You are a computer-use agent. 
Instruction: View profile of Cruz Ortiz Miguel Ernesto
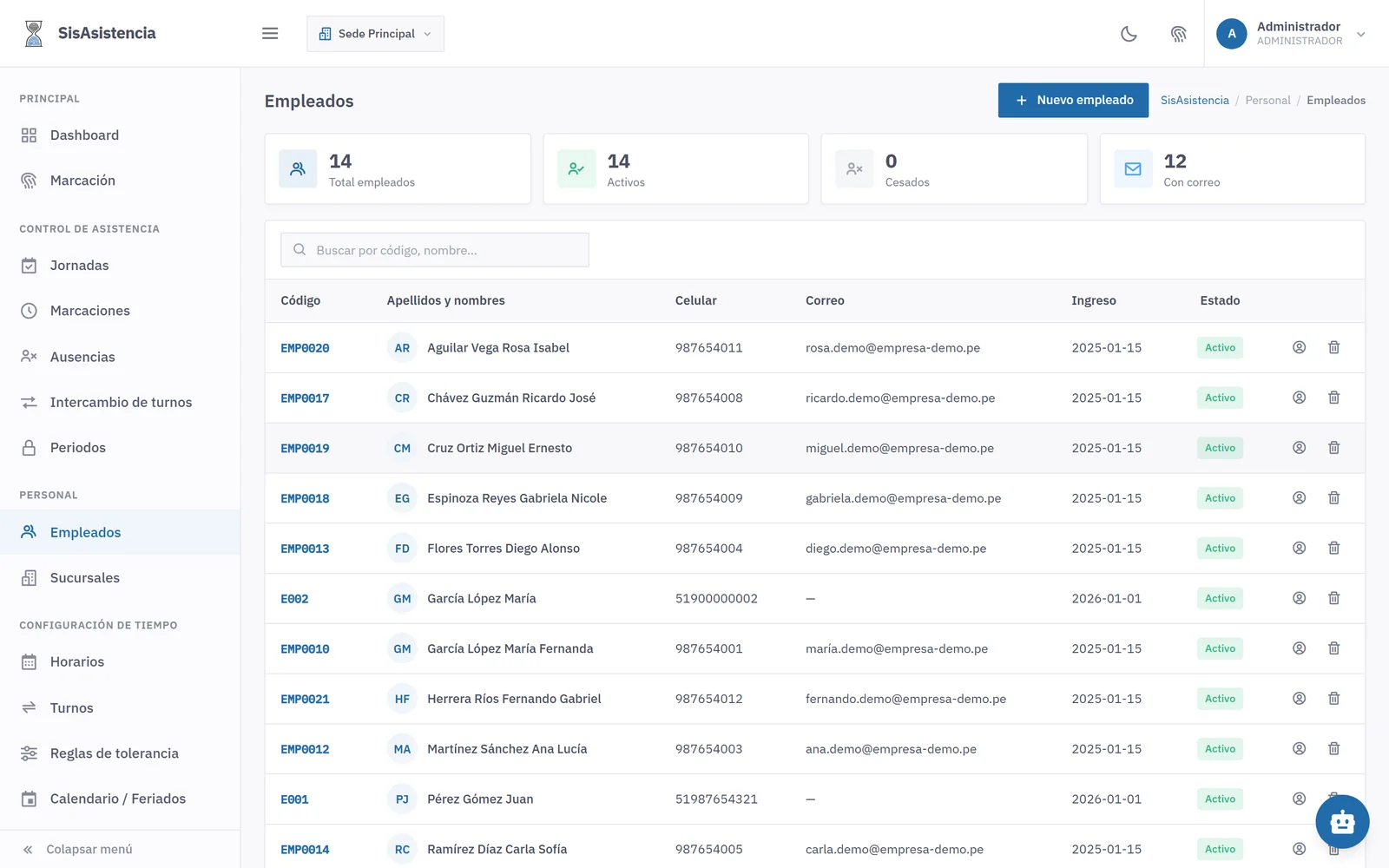(1299, 448)
